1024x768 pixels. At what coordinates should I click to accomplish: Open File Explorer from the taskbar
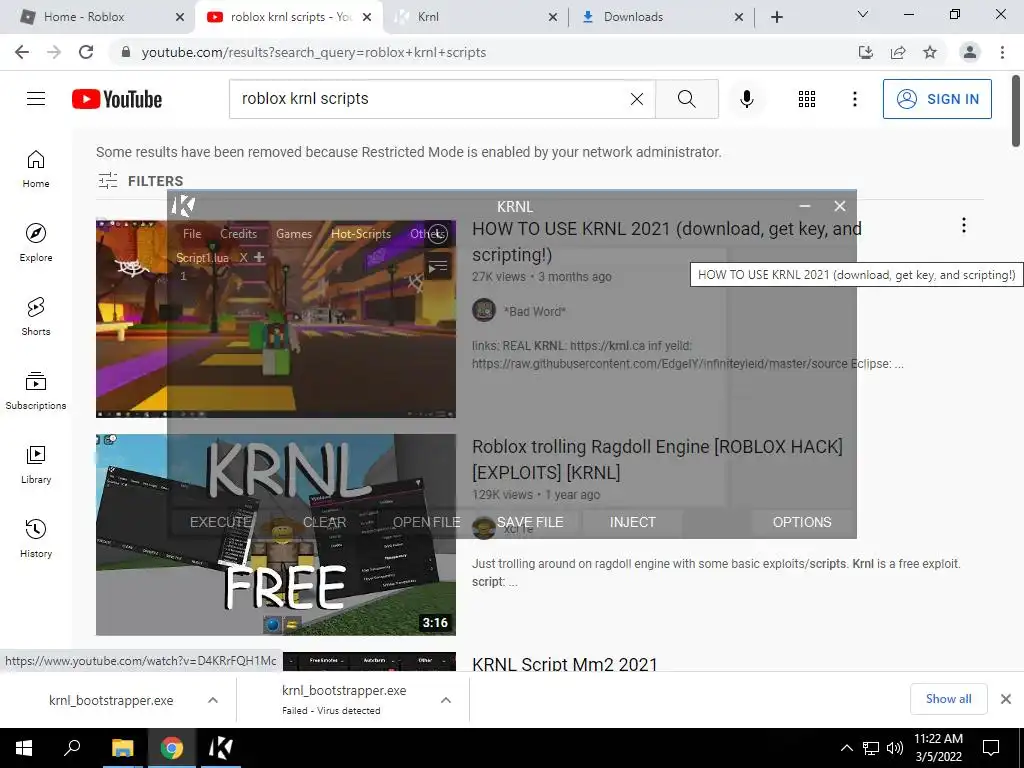click(x=122, y=748)
